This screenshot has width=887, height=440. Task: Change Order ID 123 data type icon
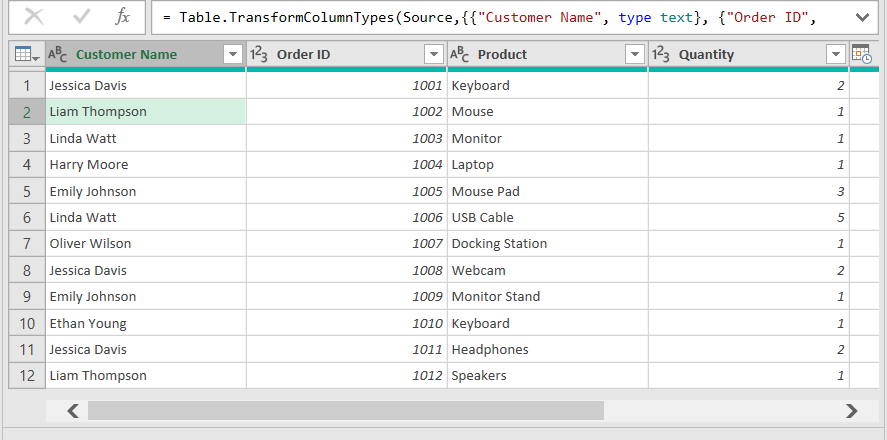pos(259,55)
